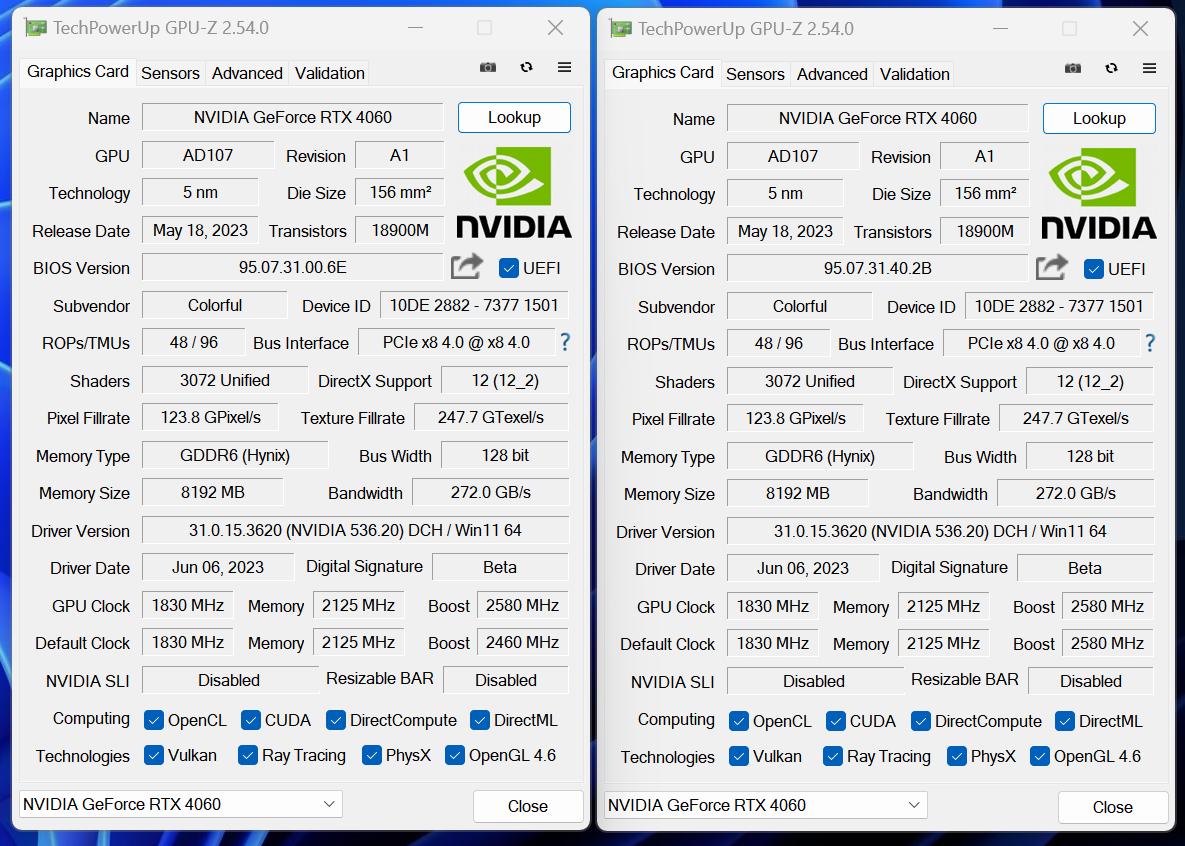Toggle OpenGL 4.6 checkbox in left window
The width and height of the screenshot is (1185, 846).
click(455, 755)
